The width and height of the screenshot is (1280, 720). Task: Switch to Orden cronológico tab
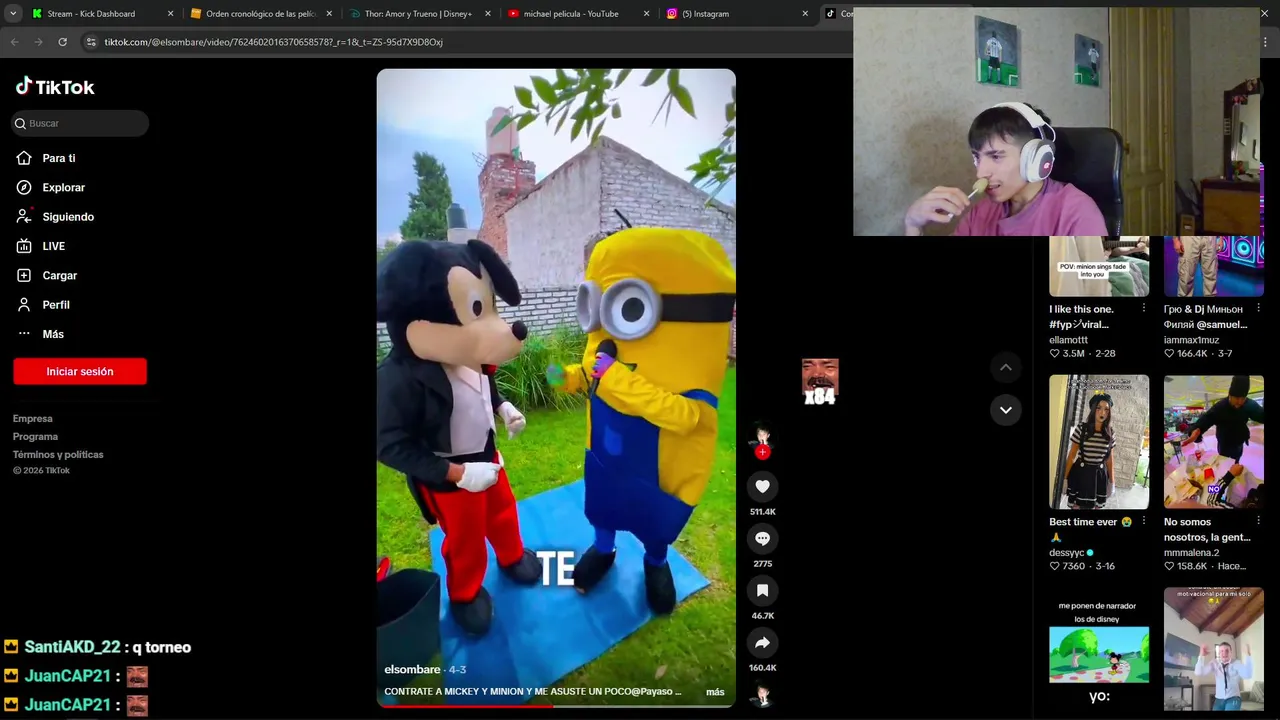(x=261, y=14)
